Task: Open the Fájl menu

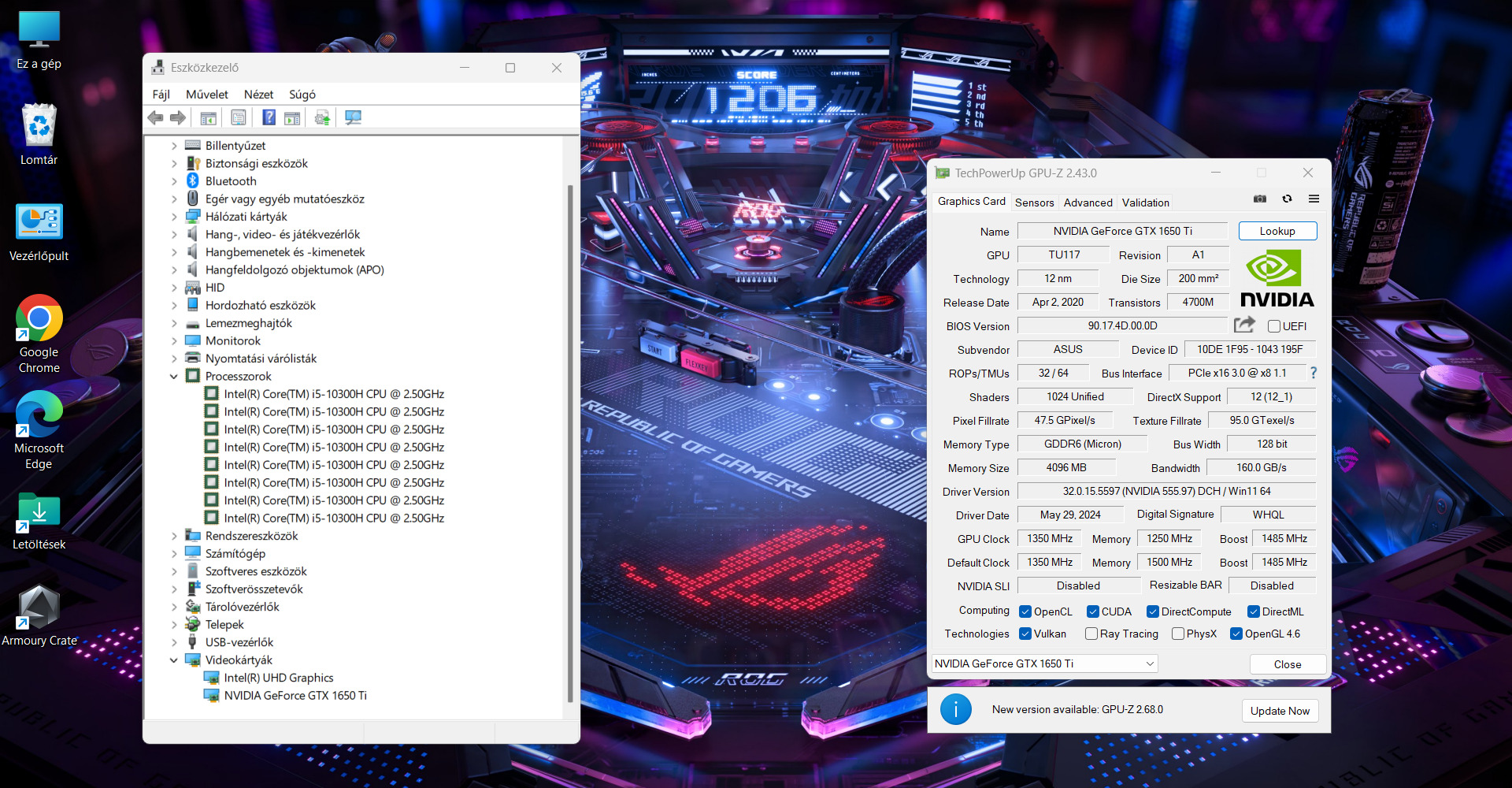Action: (161, 95)
